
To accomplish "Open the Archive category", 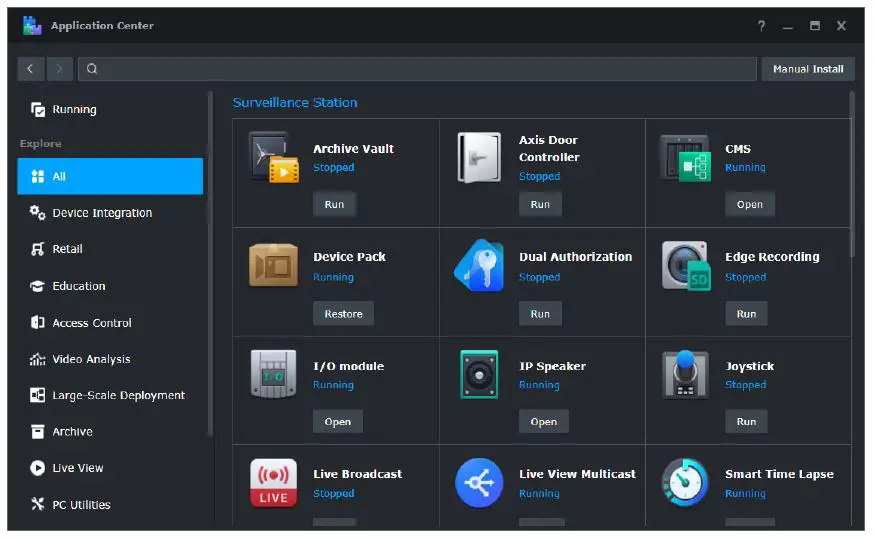I will (110, 431).
